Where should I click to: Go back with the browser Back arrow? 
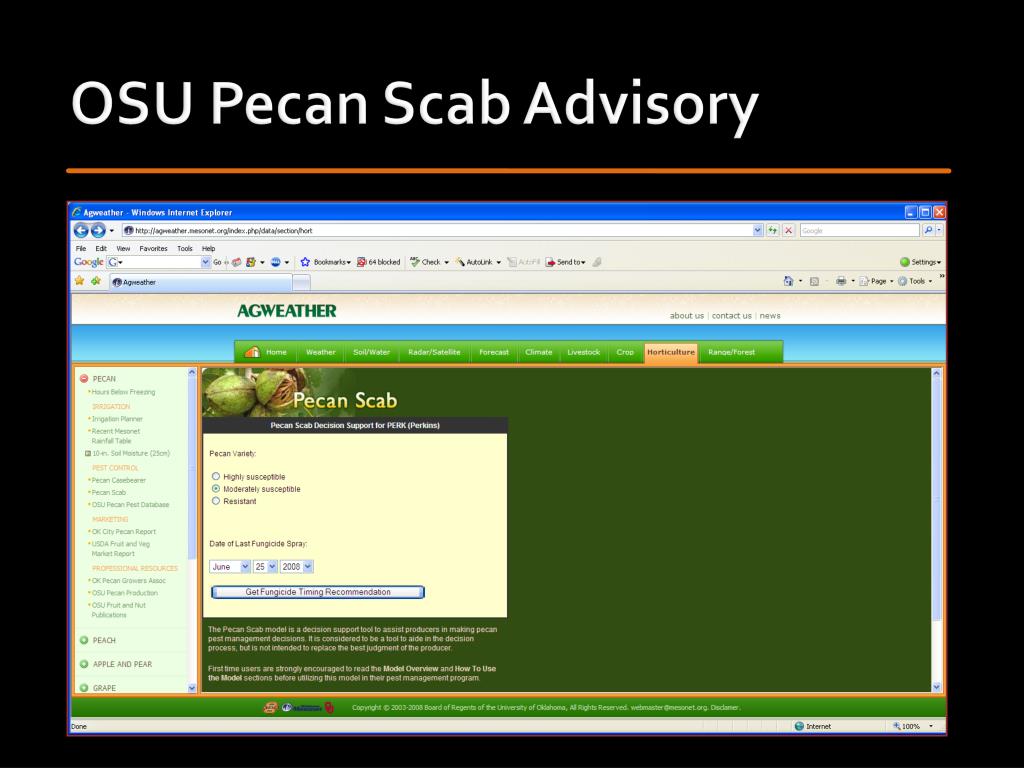(x=81, y=230)
